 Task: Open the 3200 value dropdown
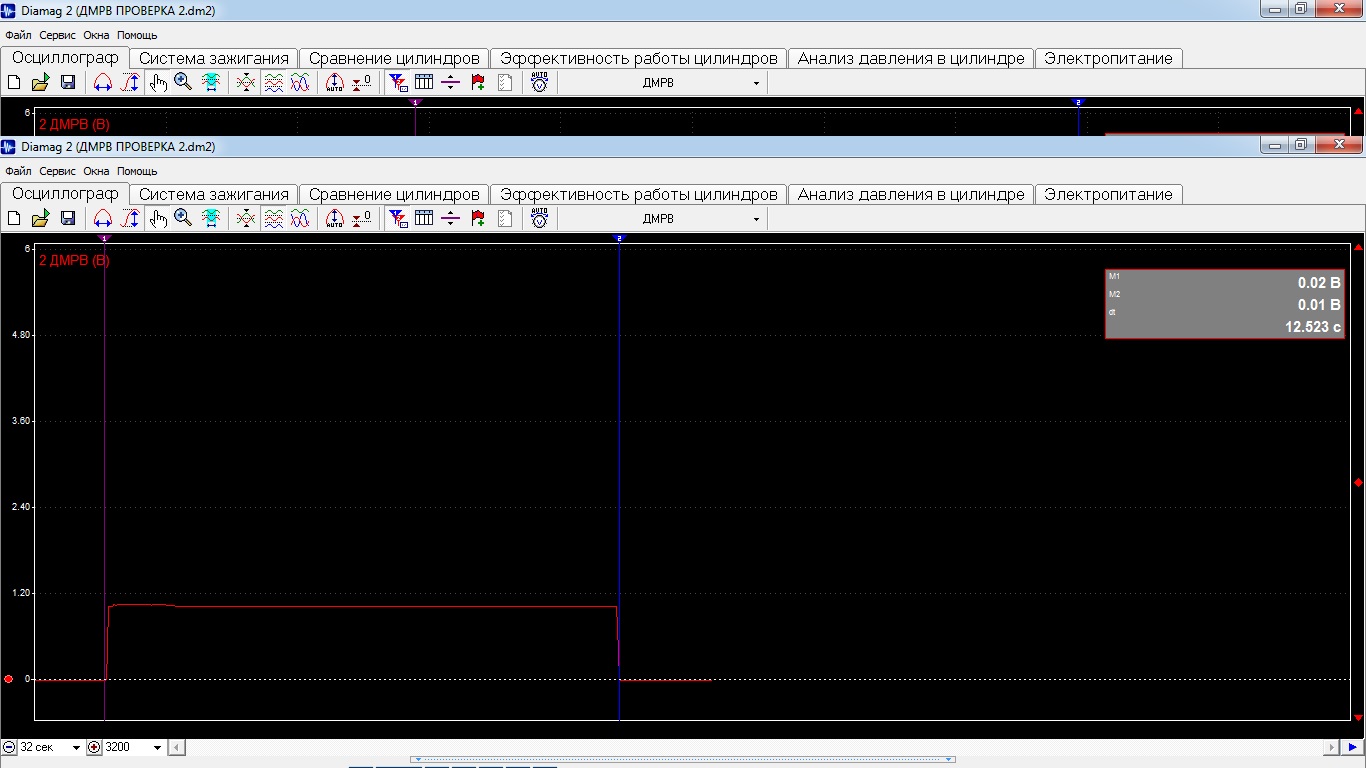pos(157,748)
